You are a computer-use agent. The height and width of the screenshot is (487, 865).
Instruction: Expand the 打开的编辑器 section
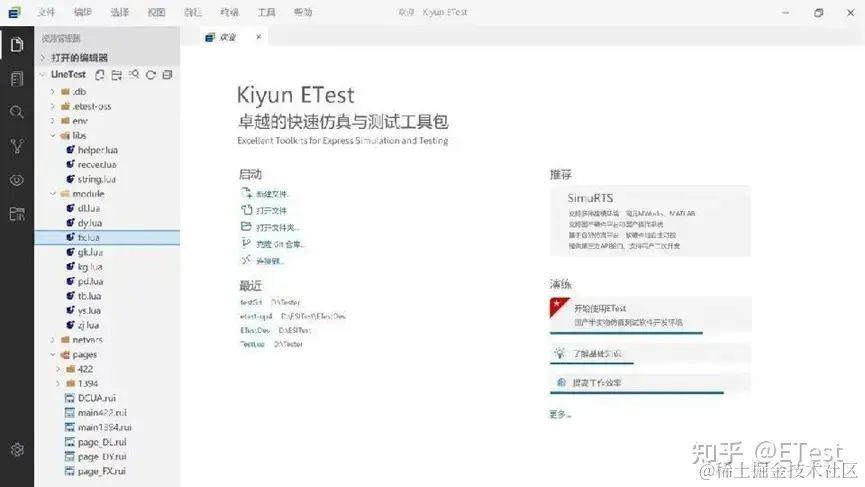[107, 57]
